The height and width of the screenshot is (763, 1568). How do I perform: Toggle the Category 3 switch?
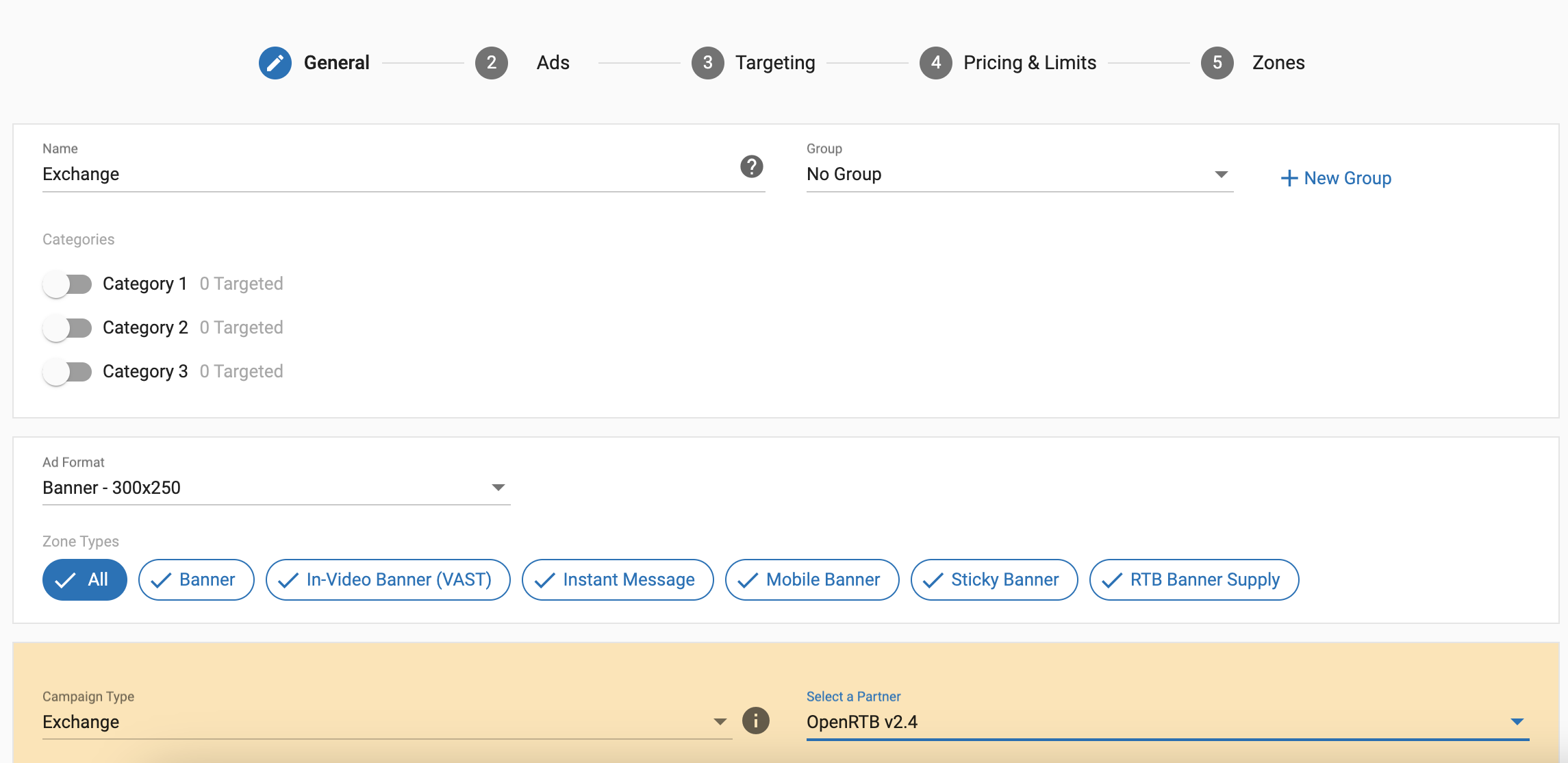click(x=67, y=372)
